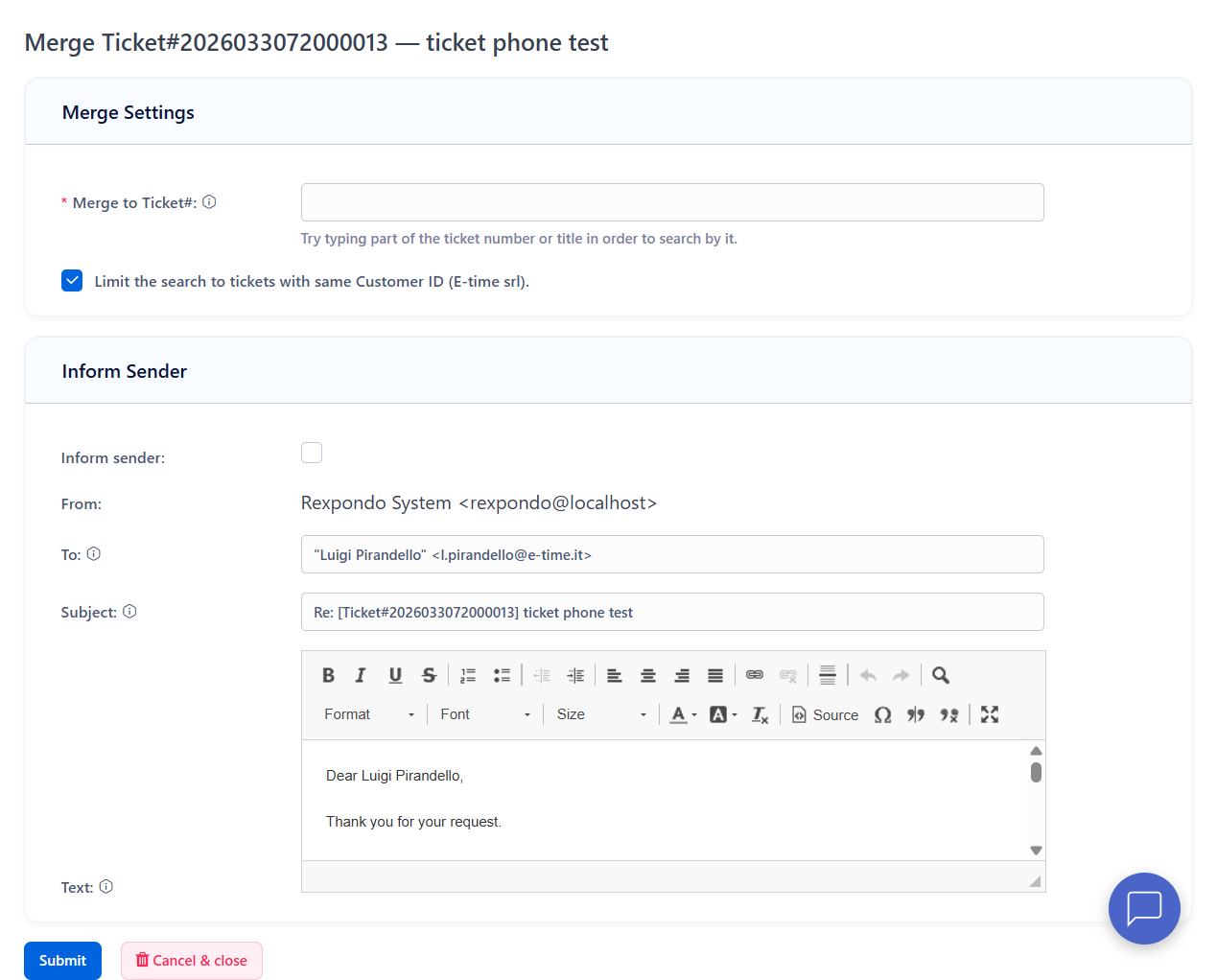Insert a horizontal line
The image size is (1217, 980).
pos(828,675)
